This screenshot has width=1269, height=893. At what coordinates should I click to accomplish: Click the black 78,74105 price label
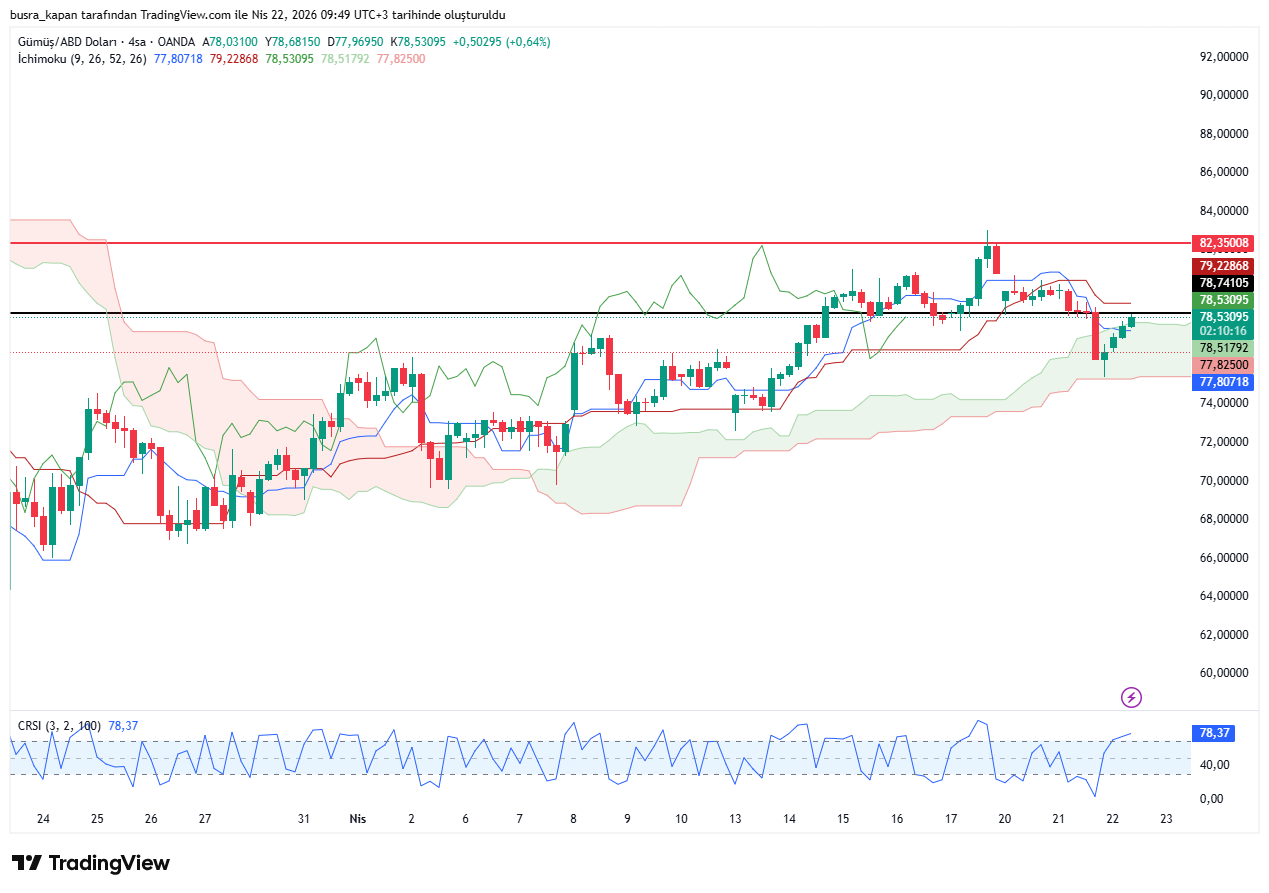coord(1223,283)
